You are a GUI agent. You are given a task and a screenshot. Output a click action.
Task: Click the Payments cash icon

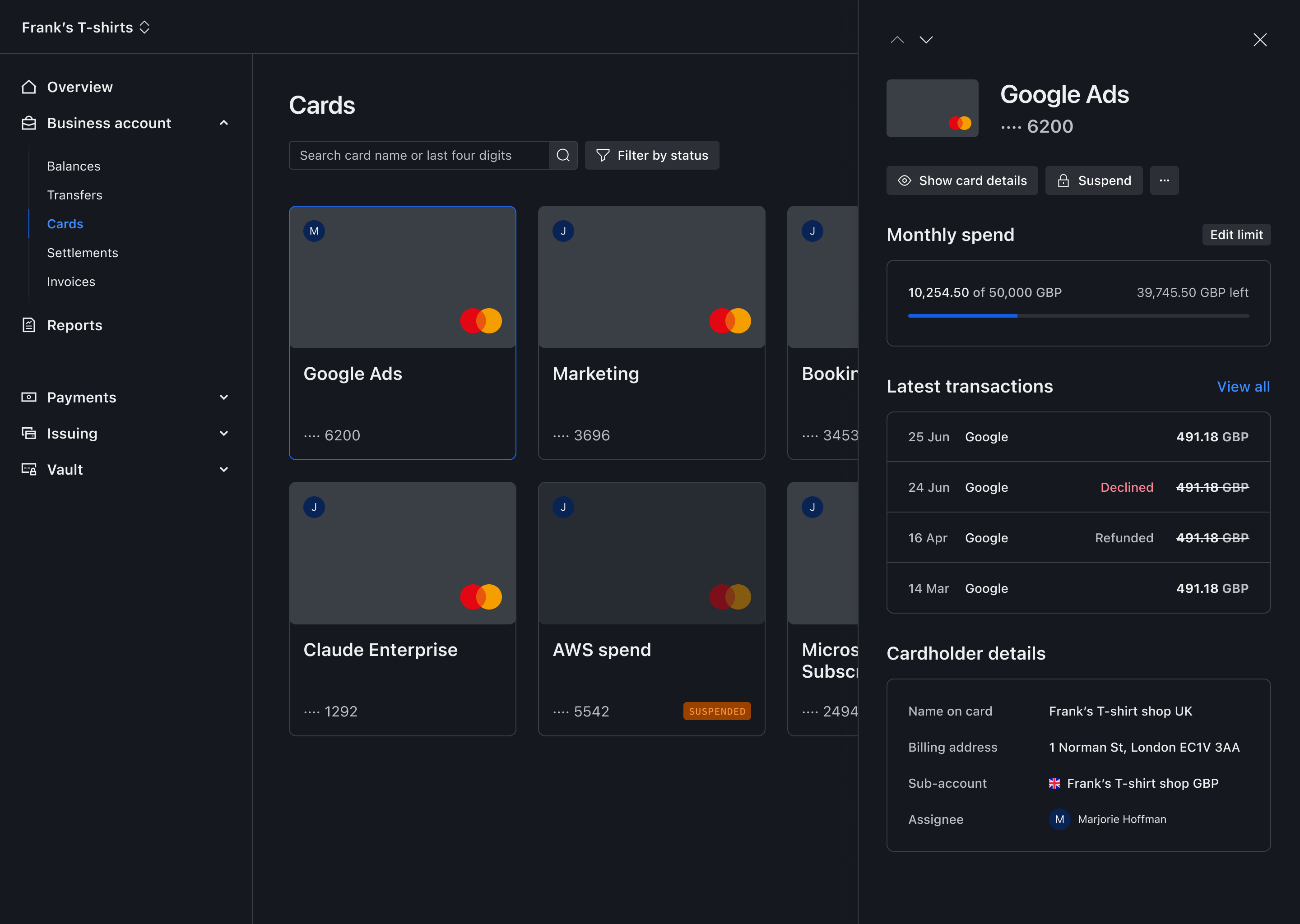[29, 397]
